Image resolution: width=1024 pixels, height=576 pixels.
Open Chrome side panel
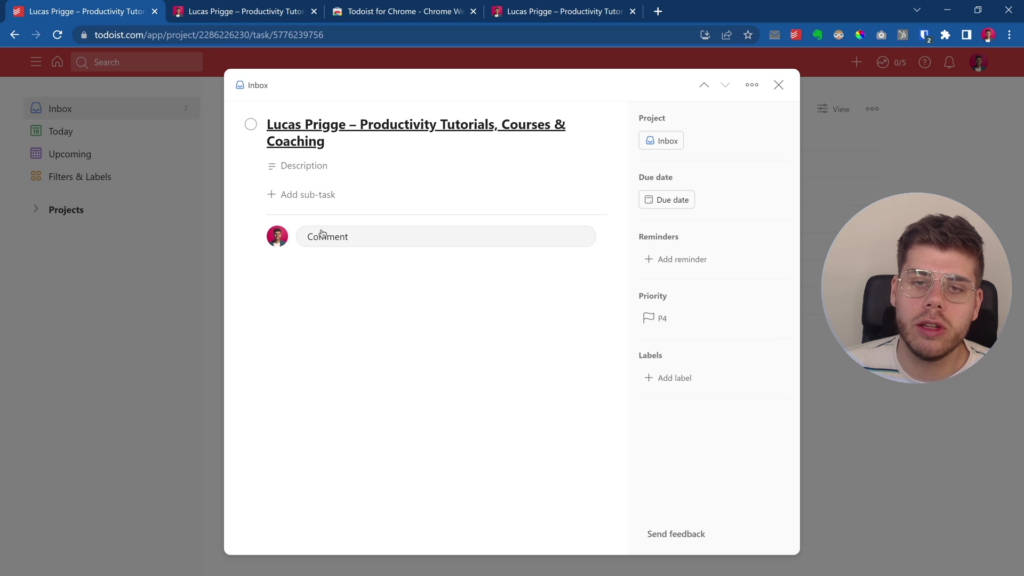(967, 35)
